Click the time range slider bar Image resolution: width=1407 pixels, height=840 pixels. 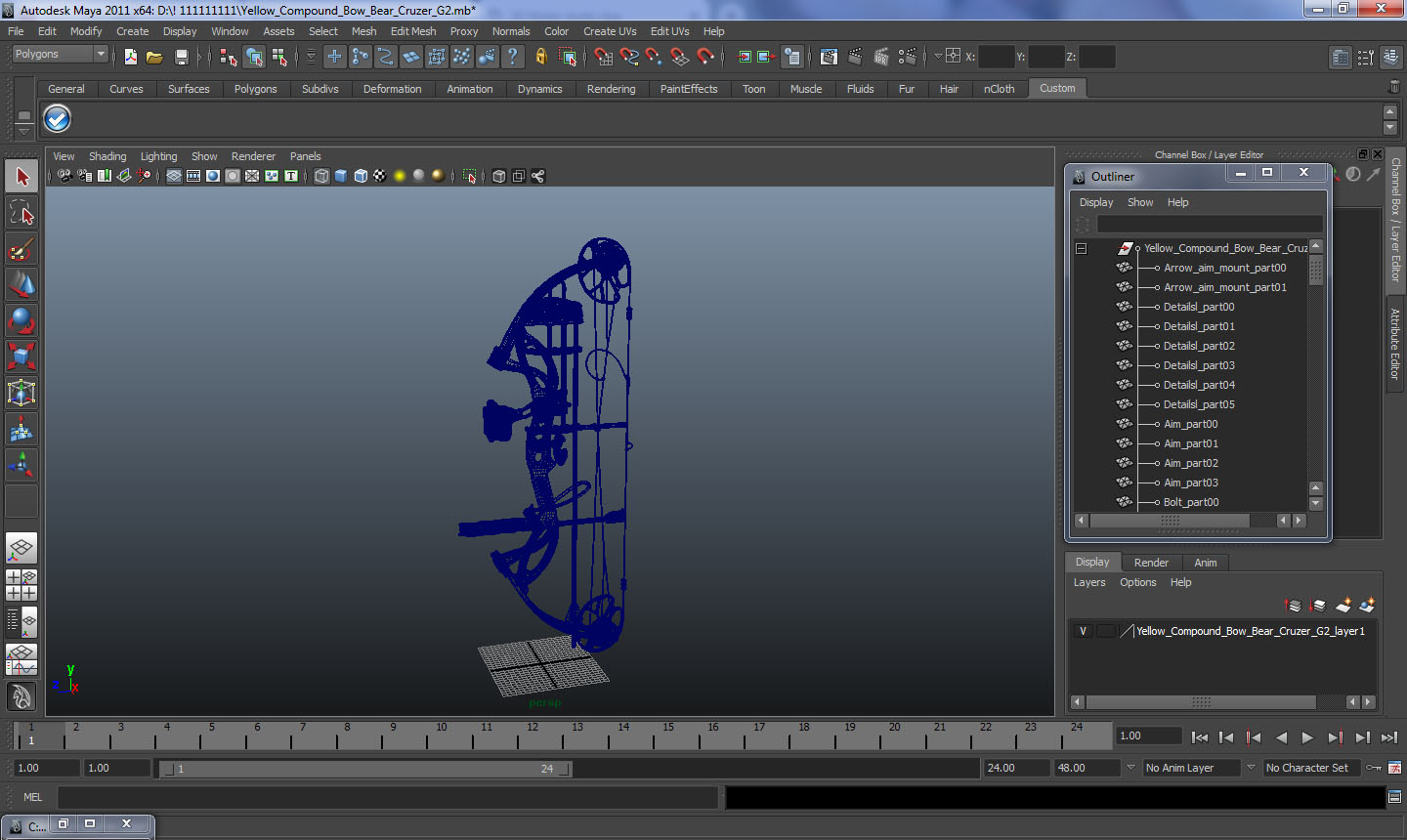click(366, 769)
